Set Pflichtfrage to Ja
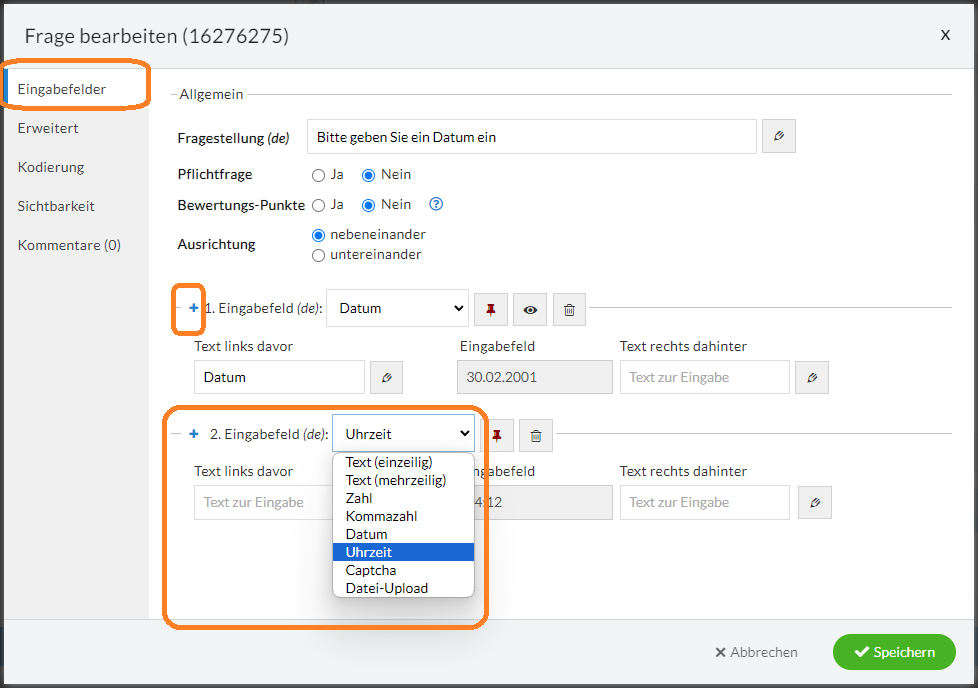This screenshot has width=978, height=688. pos(319,175)
